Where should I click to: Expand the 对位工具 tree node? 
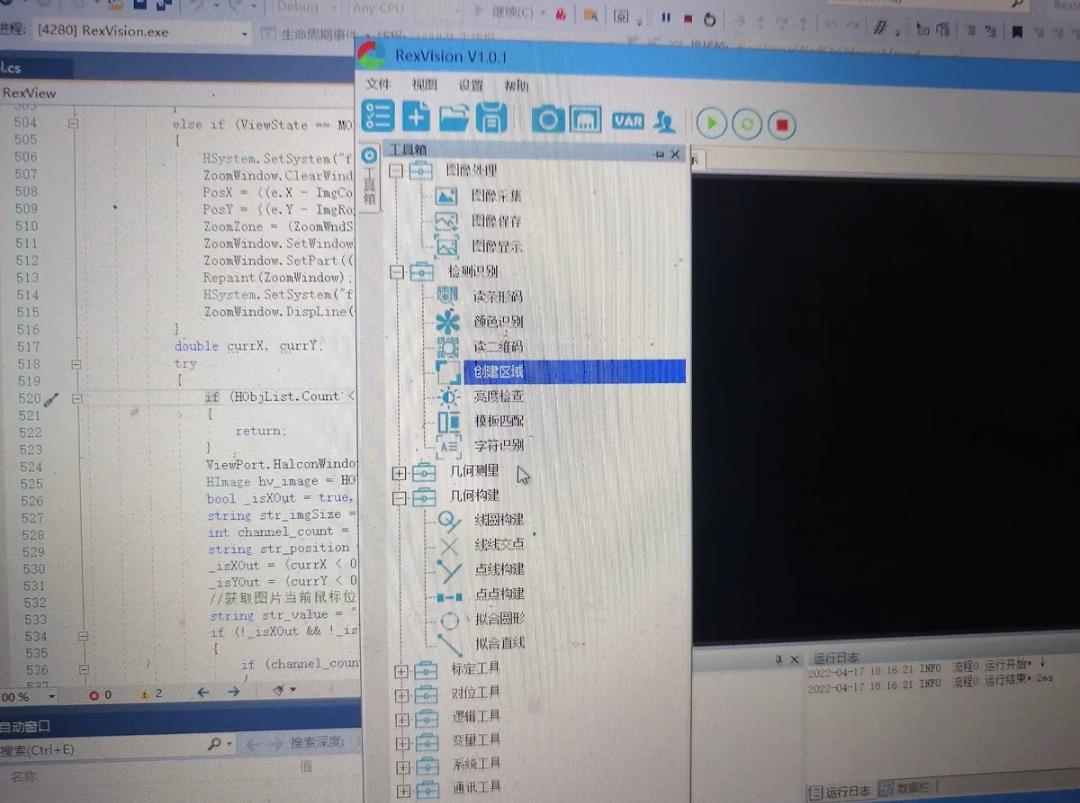click(x=402, y=696)
